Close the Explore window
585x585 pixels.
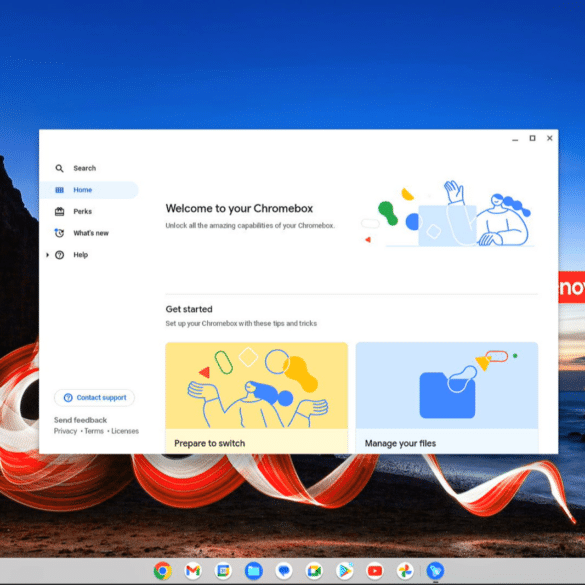[x=550, y=138]
